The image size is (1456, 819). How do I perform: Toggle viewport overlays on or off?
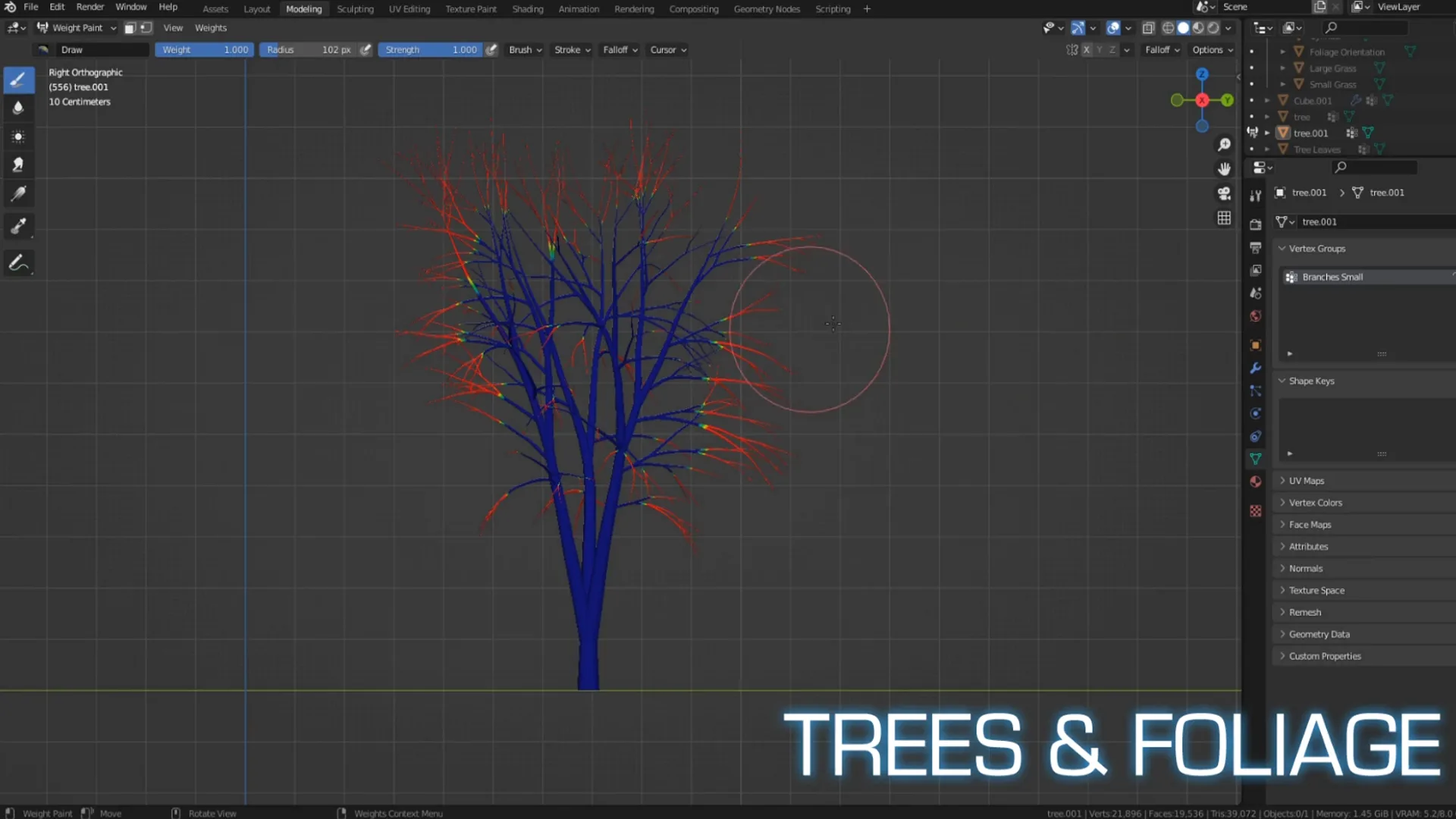pyautogui.click(x=1114, y=28)
